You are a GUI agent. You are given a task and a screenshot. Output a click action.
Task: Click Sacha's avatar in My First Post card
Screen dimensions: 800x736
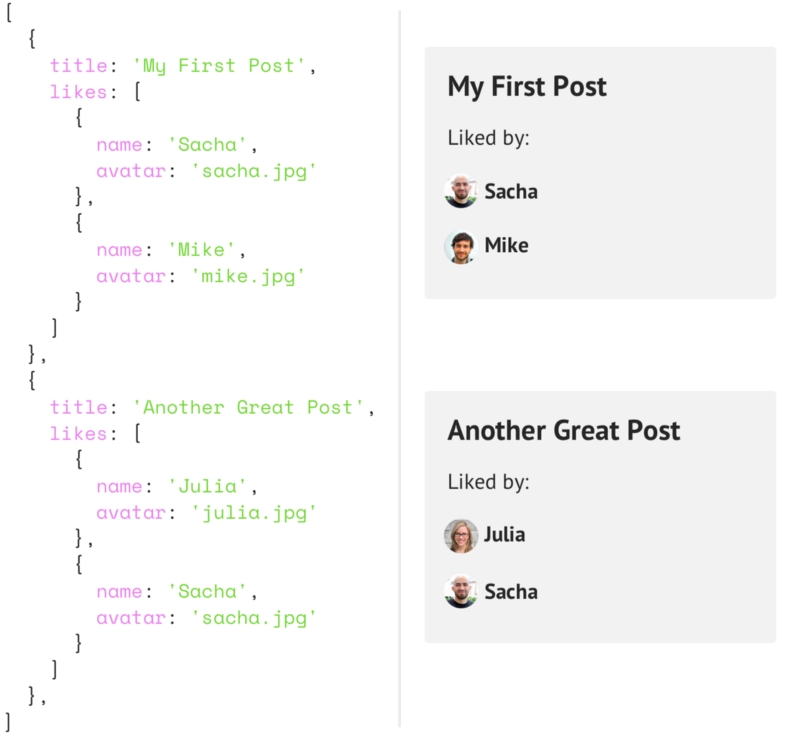[461, 191]
